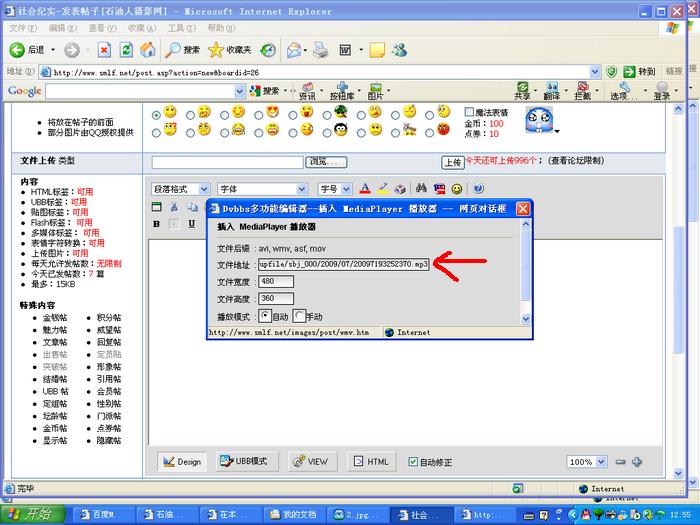
Task: Click the scissors cut icon
Action: 174,207
